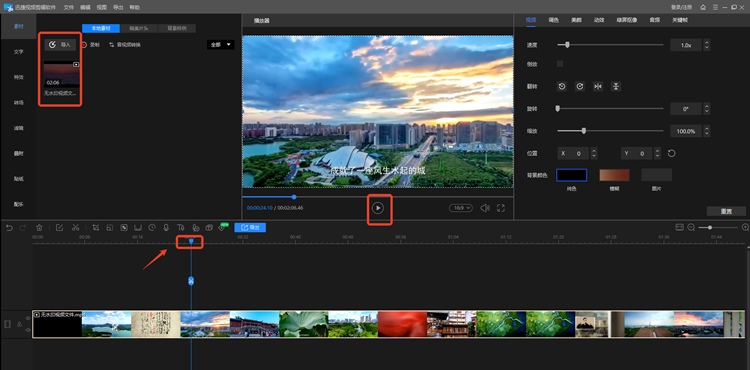Click the 导入 import button
Image resolution: width=750 pixels, height=370 pixels.
point(60,44)
